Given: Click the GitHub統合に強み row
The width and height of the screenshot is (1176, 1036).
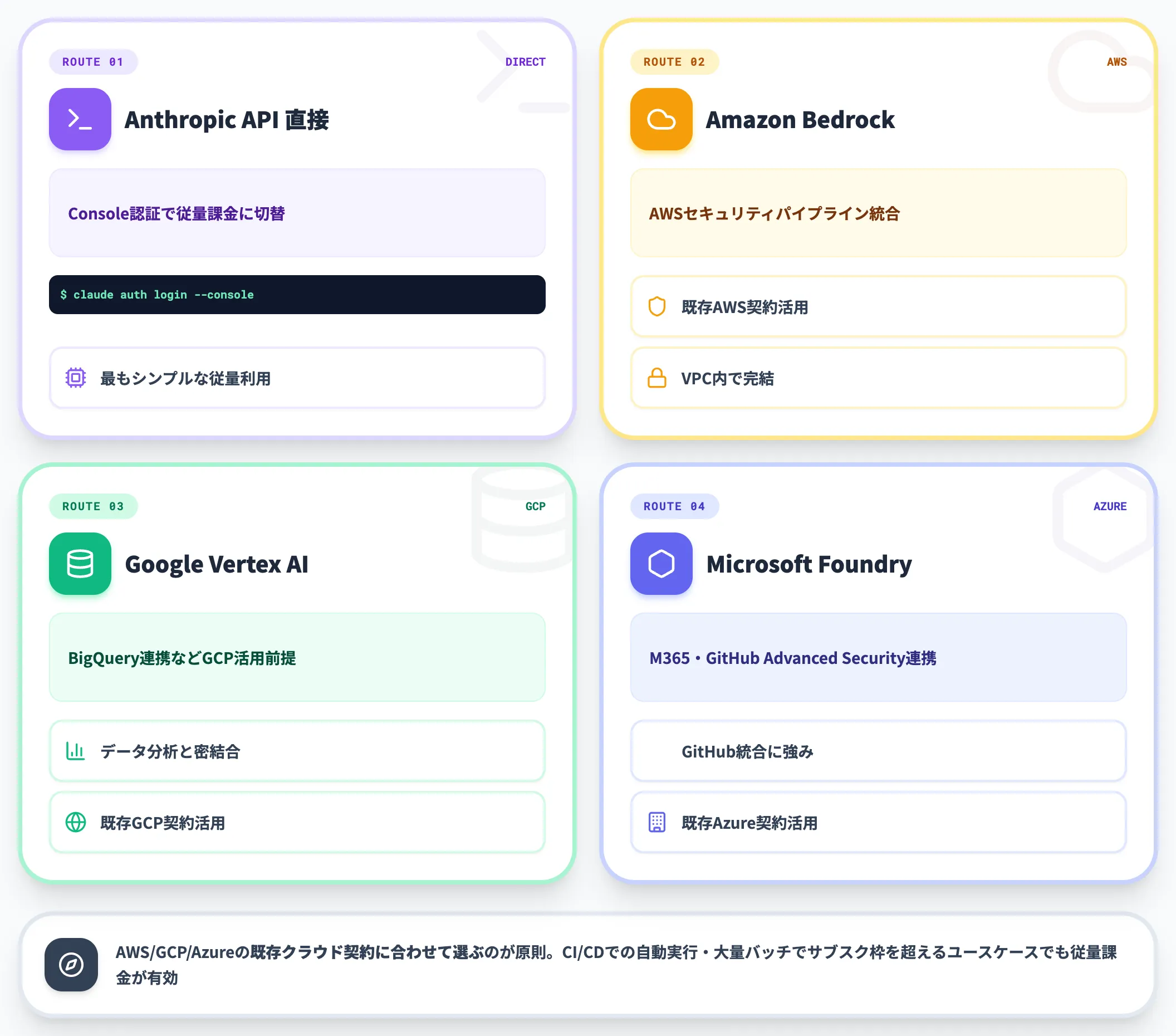Looking at the screenshot, I should (x=878, y=751).
